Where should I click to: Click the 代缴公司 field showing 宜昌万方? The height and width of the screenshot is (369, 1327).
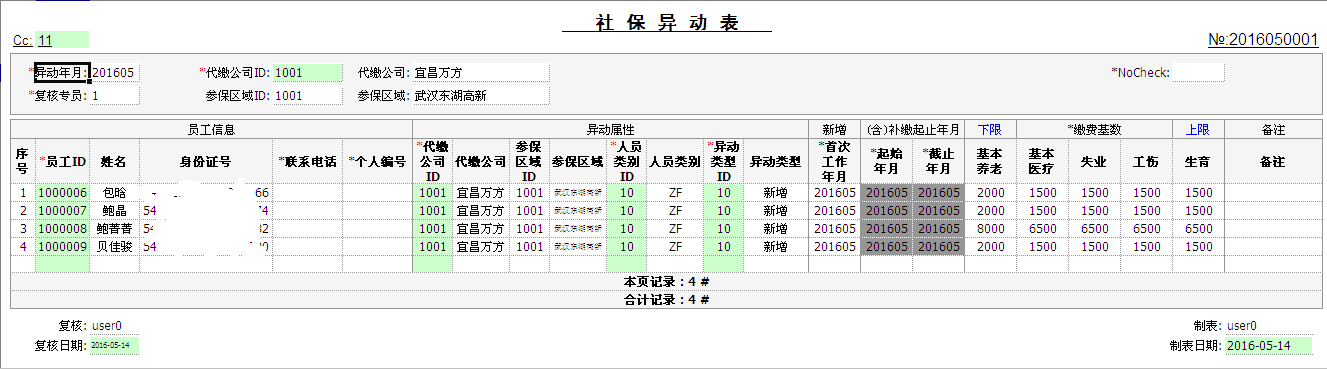click(480, 73)
